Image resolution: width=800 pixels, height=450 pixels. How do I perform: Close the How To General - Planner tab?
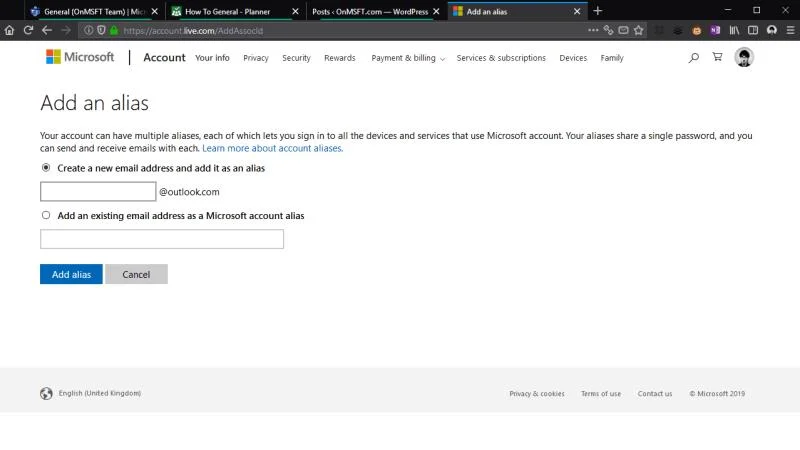pos(295,11)
